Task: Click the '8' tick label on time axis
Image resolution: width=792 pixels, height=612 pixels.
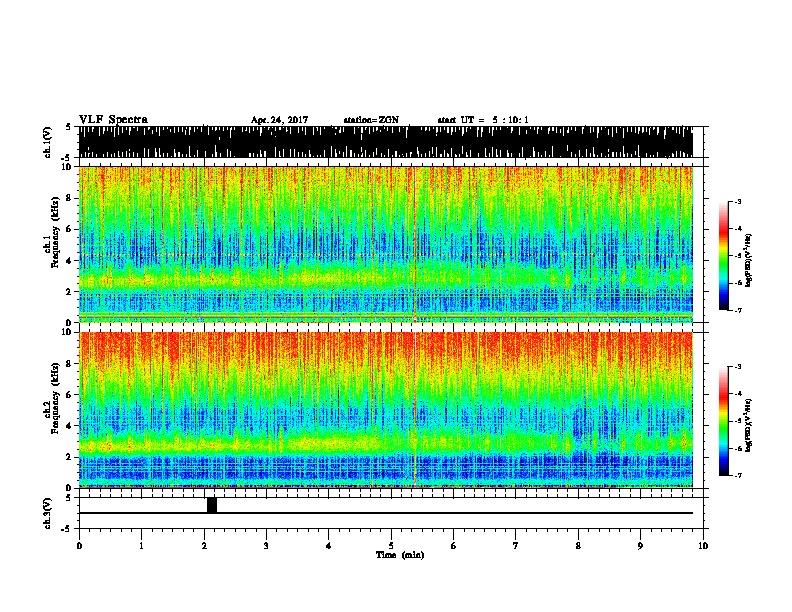Action: tap(578, 546)
